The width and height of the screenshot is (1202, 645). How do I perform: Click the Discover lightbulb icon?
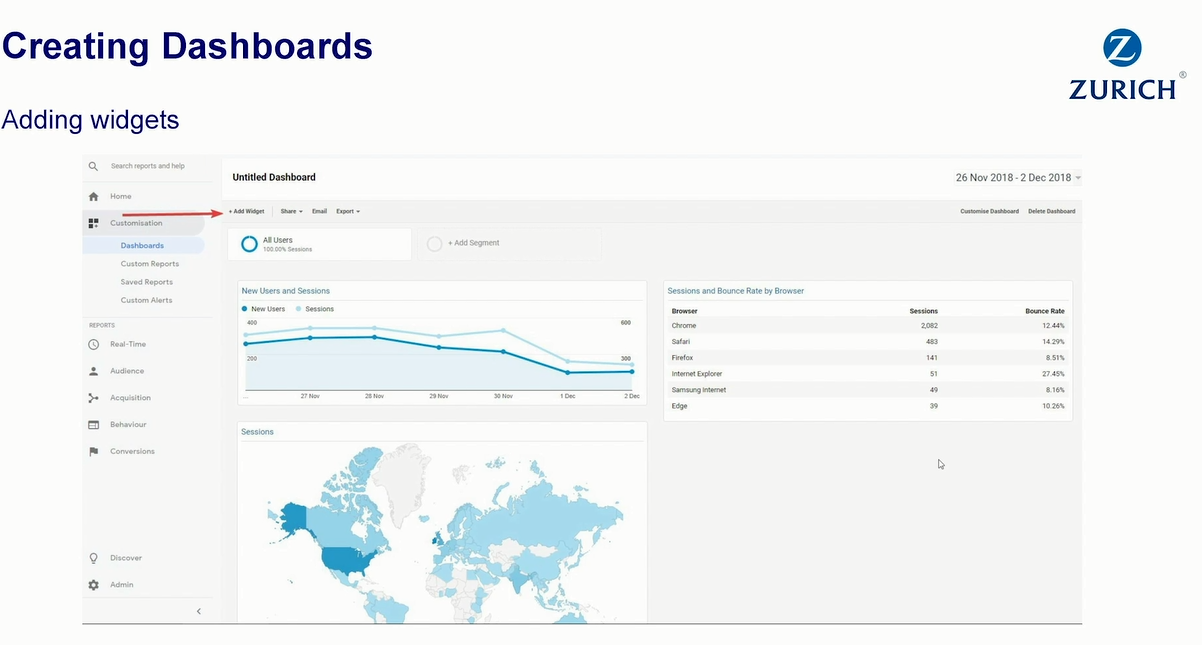click(93, 558)
